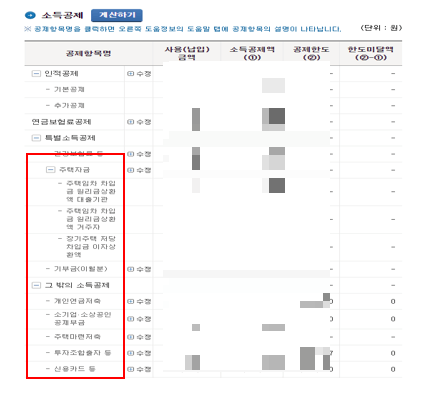Click the 기본공제 item name
Image resolution: width=430 pixels, height=393 pixels.
(69, 89)
